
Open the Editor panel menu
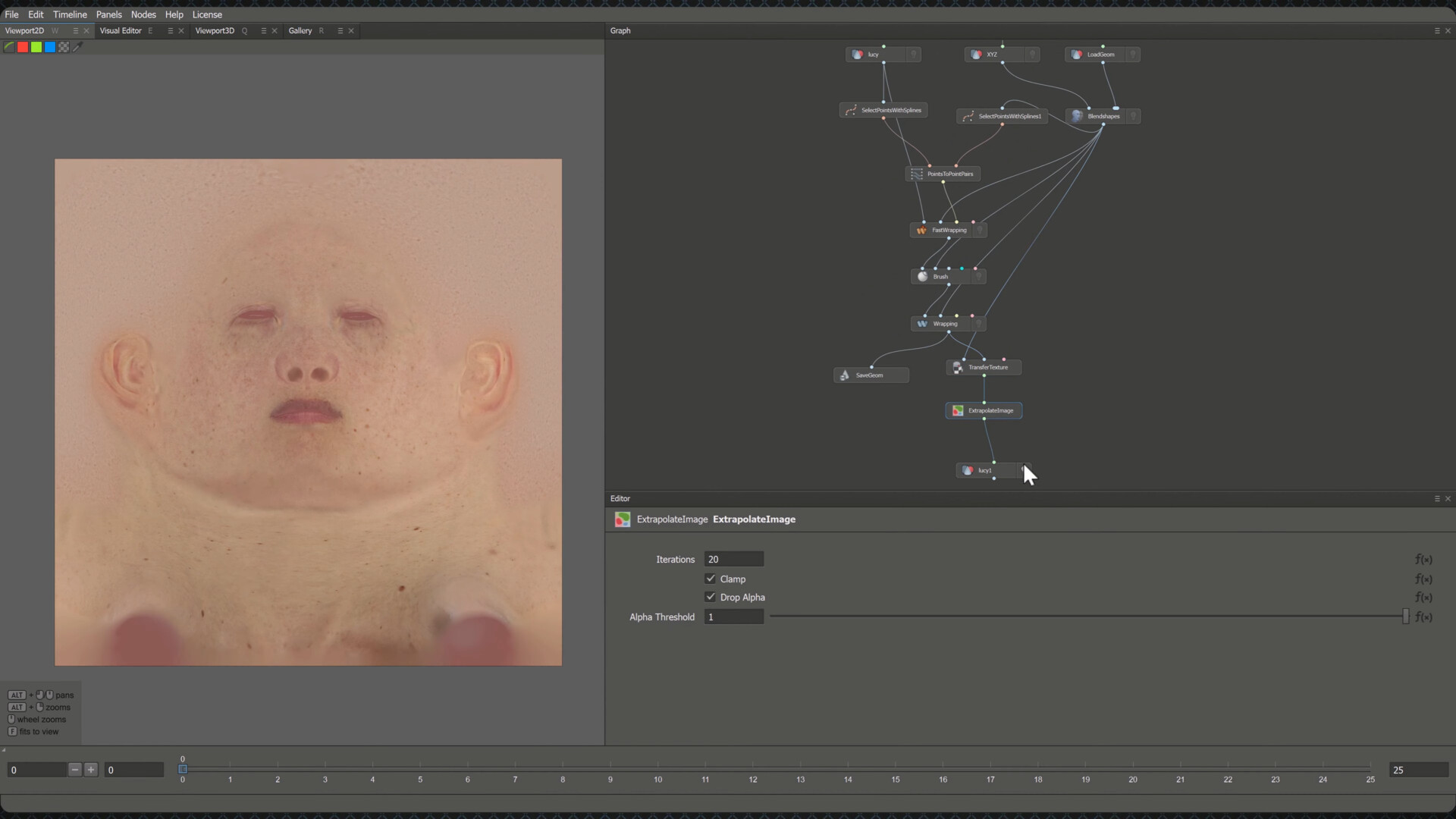pyautogui.click(x=1436, y=498)
